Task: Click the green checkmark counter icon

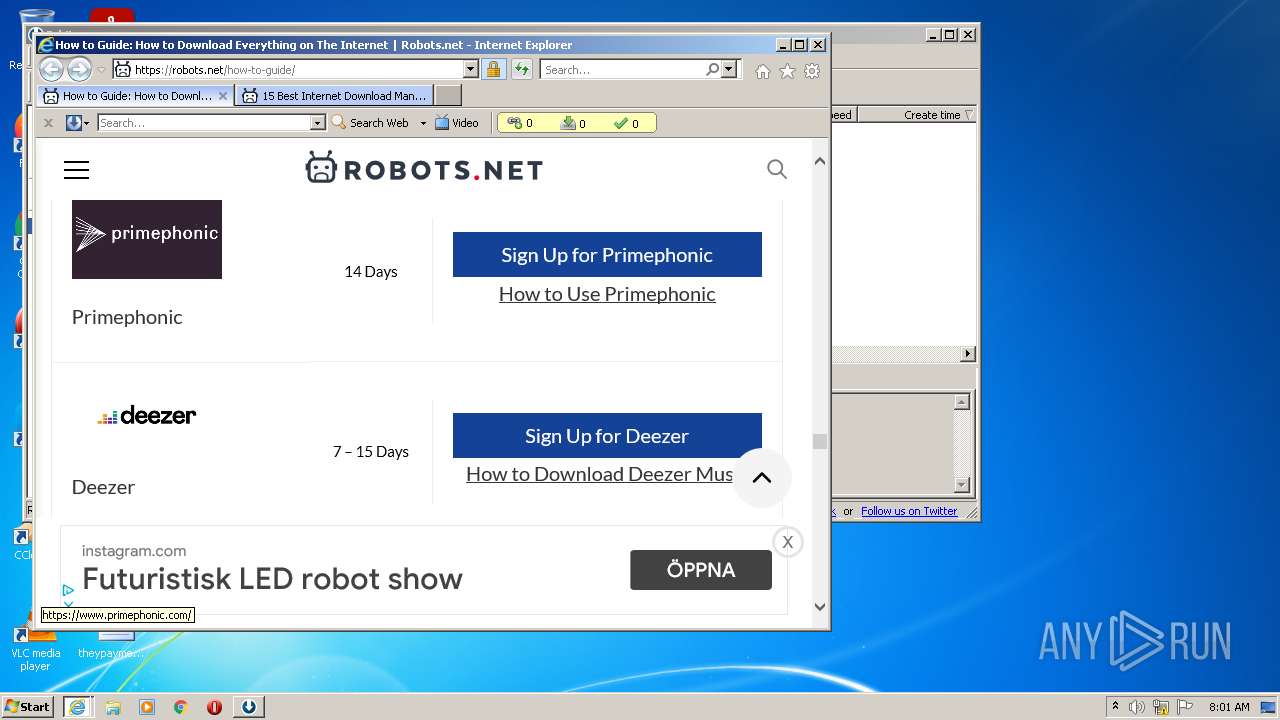Action: point(621,123)
